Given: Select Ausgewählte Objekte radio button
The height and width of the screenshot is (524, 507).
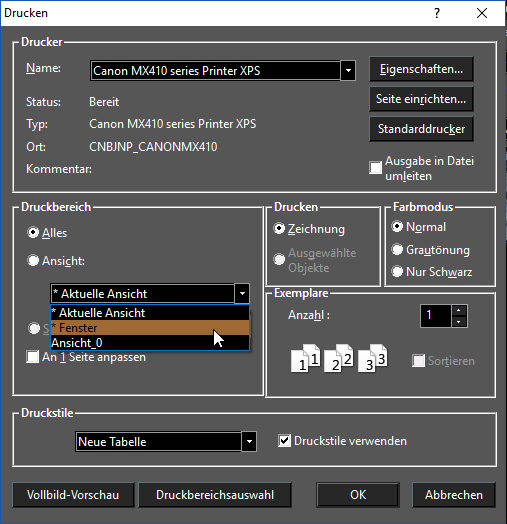Looking at the screenshot, I should pos(279,259).
